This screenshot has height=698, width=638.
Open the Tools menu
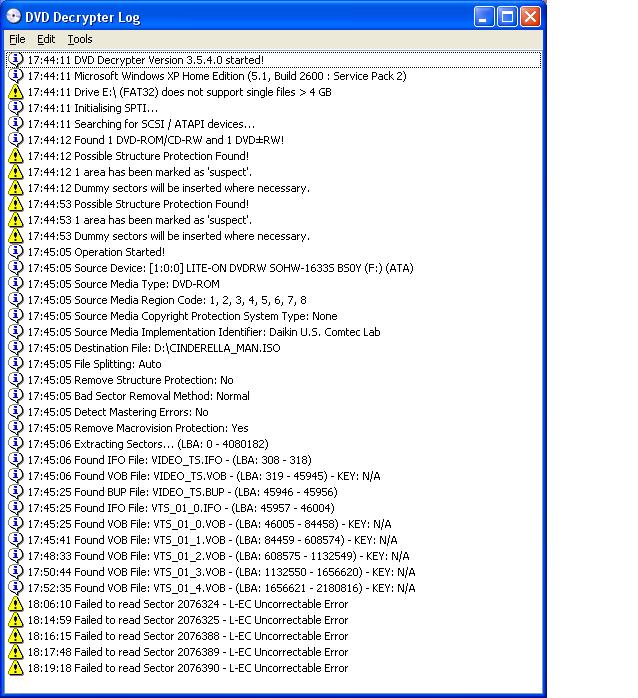click(x=80, y=40)
